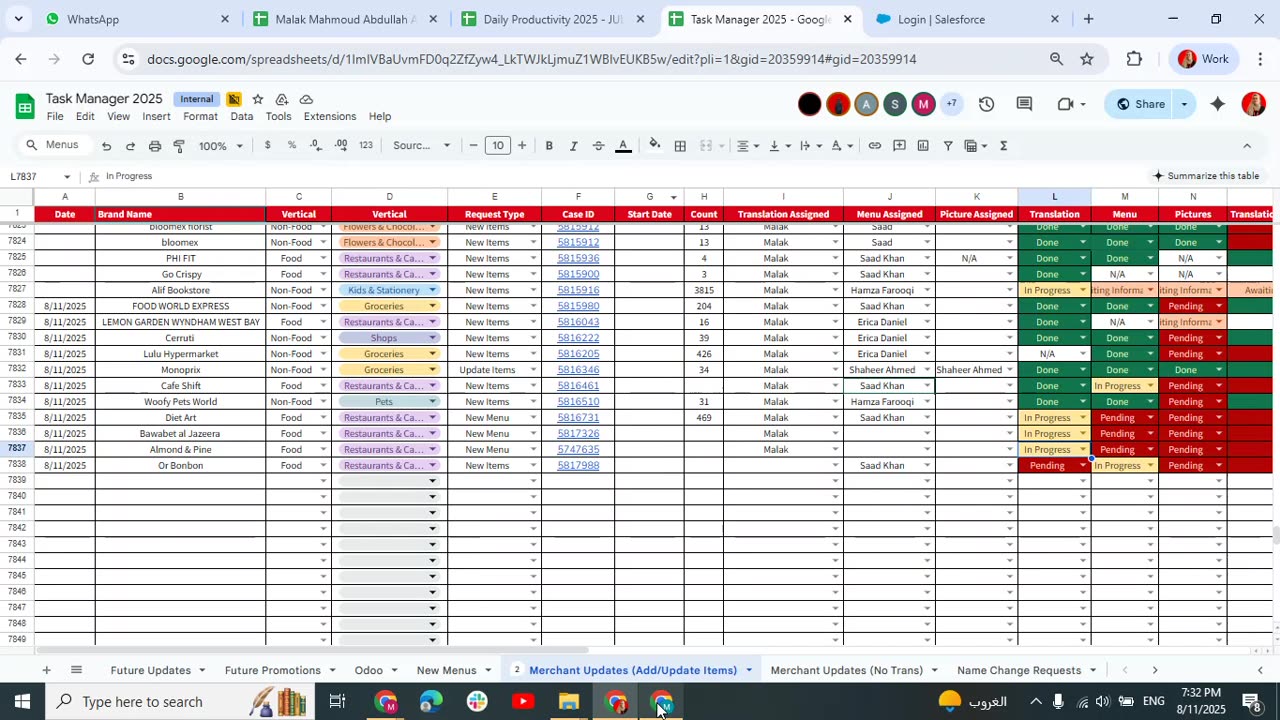
Task: Add a new sheet with plus button
Action: [46, 670]
